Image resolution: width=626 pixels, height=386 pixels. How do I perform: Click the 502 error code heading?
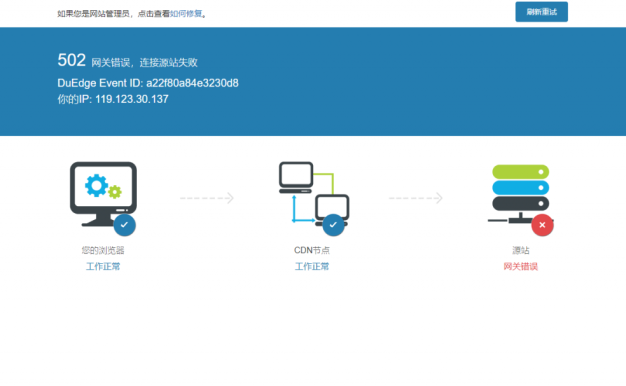[71, 60]
